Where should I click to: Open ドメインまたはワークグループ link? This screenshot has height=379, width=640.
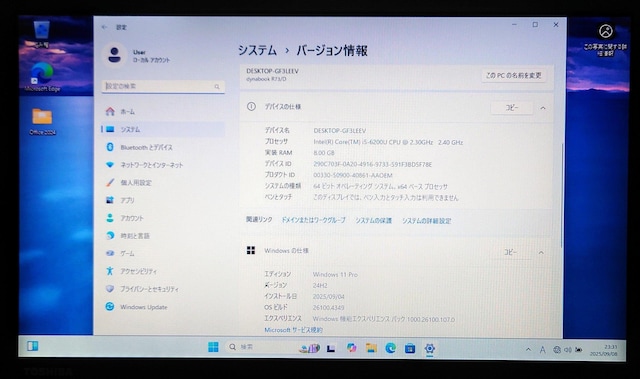tap(313, 220)
